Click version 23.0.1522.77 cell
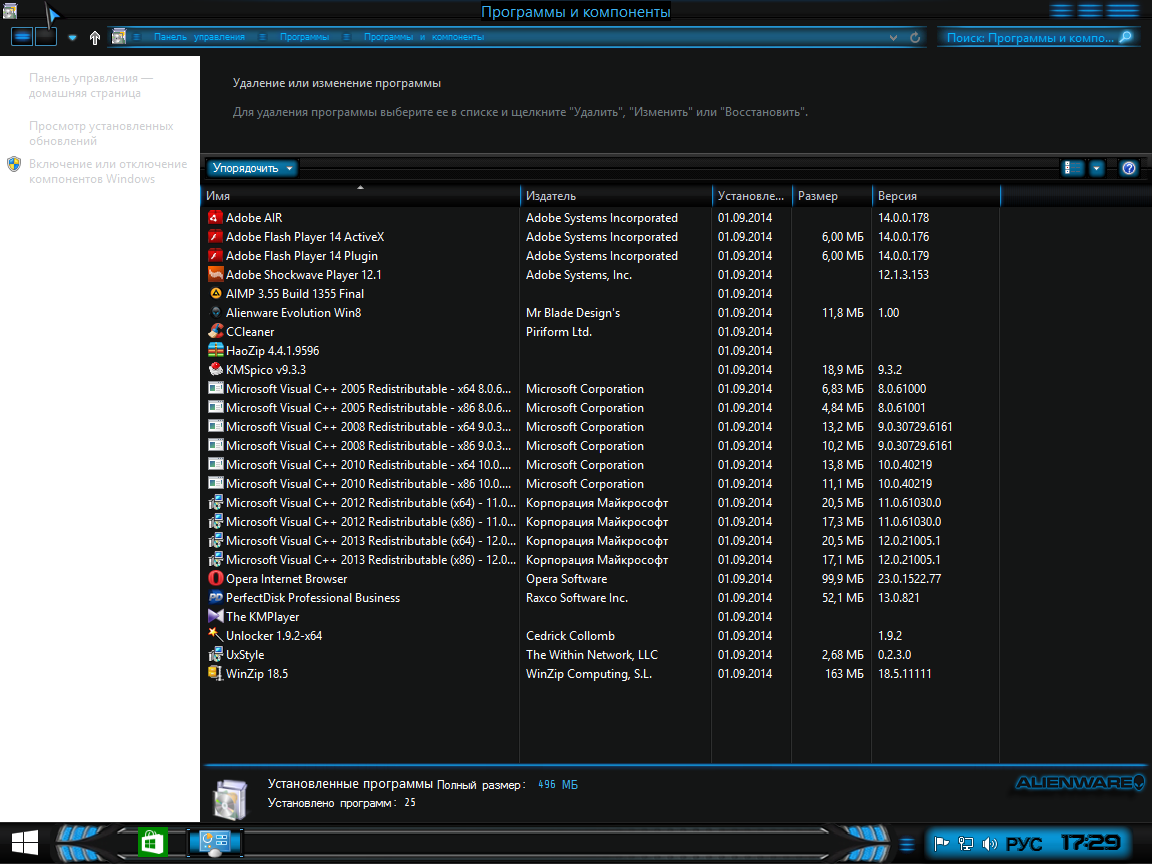The image size is (1152, 864). (909, 578)
